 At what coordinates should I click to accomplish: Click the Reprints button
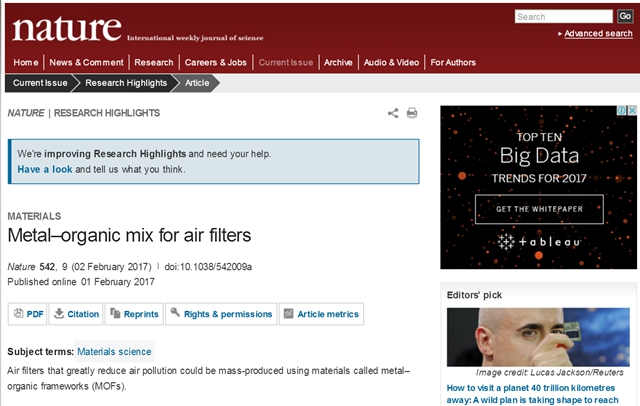(x=134, y=314)
